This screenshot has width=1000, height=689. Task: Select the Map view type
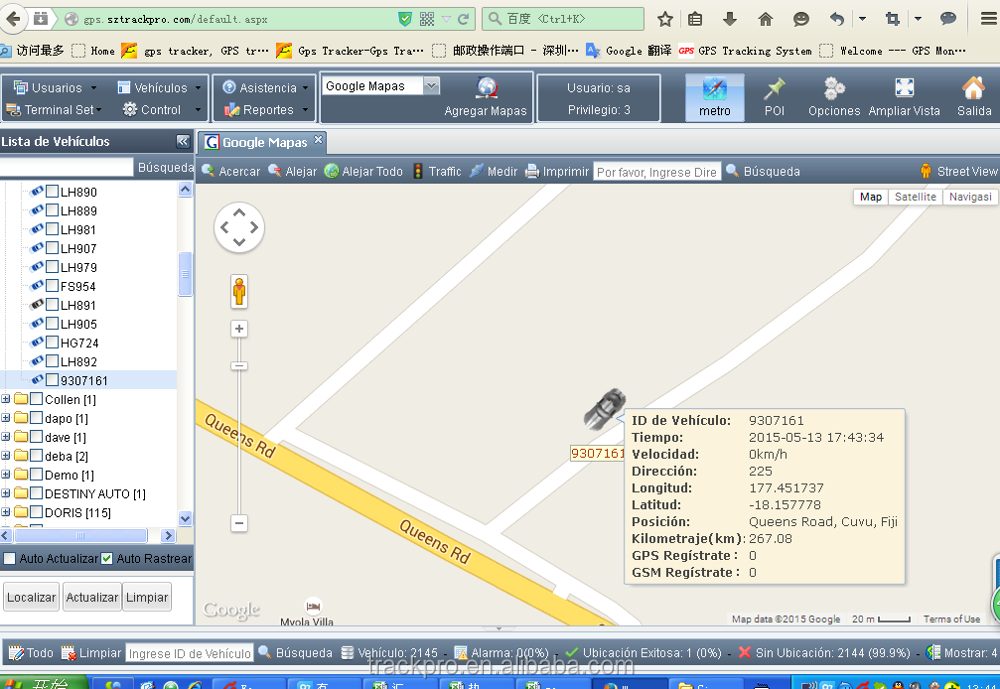871,196
